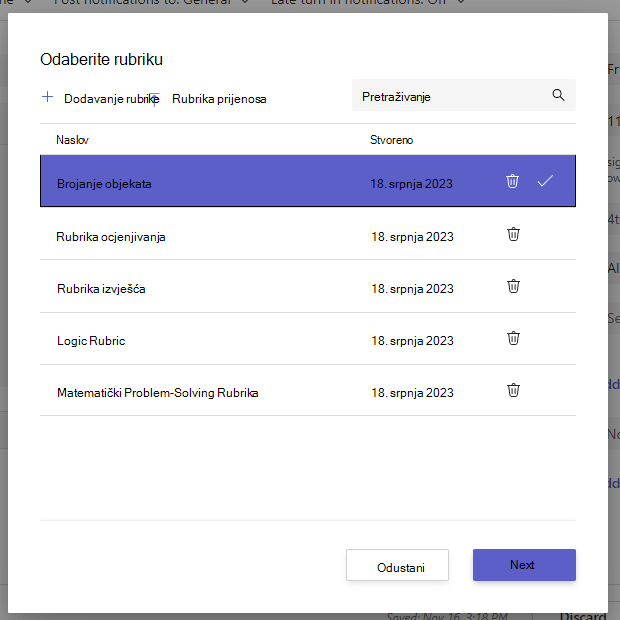The image size is (620, 620).
Task: Pick the Logic Rubric entry
Action: click(x=308, y=338)
